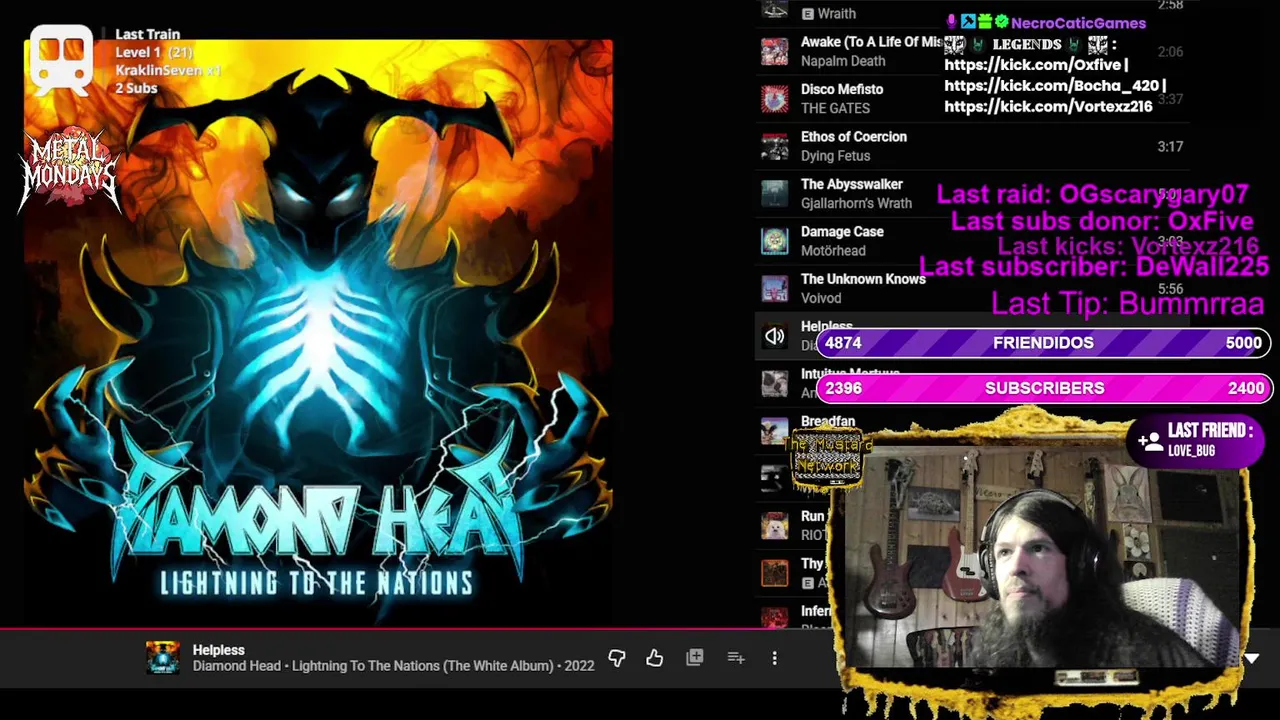This screenshot has height=720, width=1280.
Task: Click the small album thumbnail in player bar
Action: click(x=162, y=657)
